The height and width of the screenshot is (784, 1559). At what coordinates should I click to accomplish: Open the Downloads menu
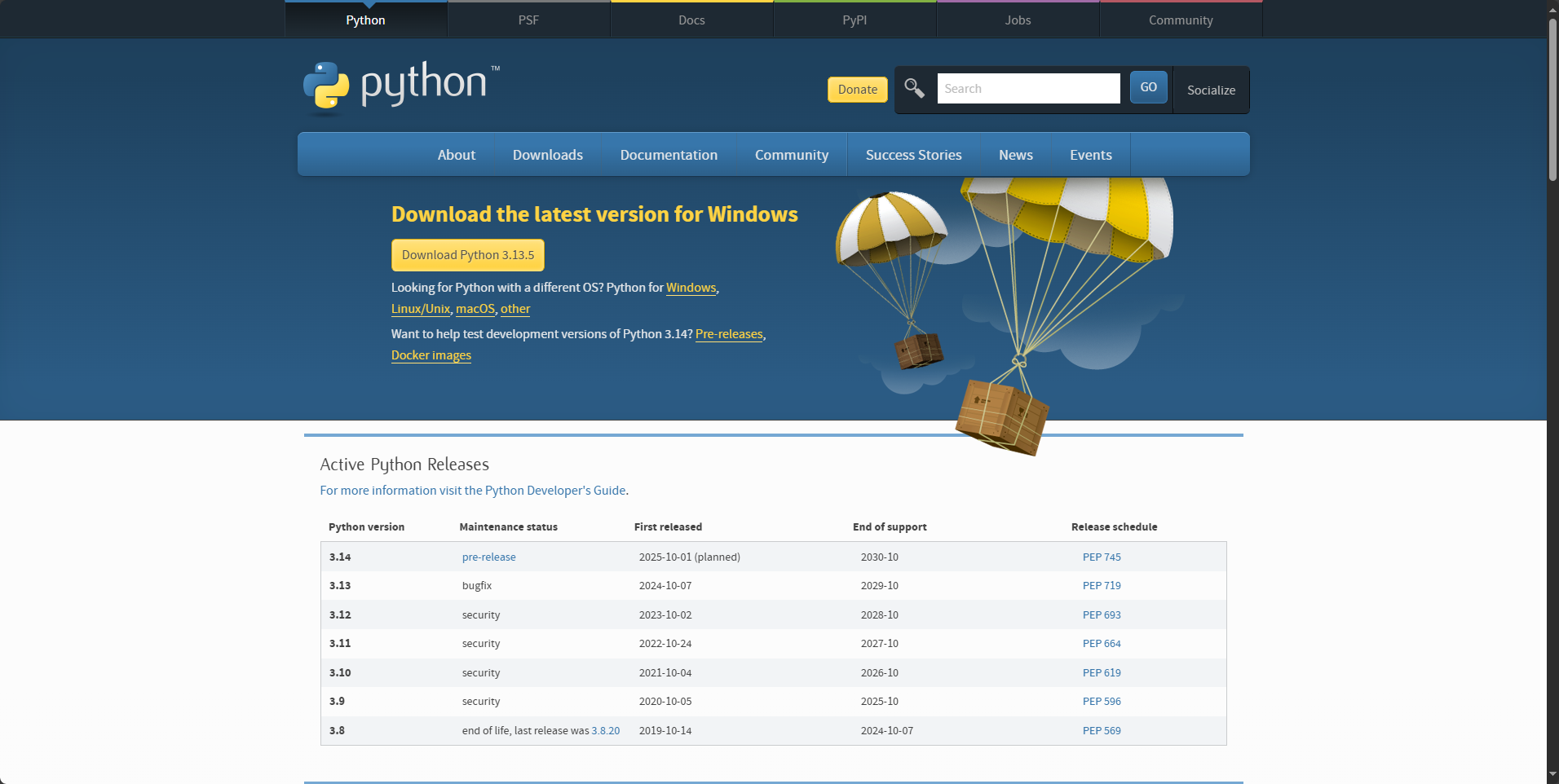click(x=547, y=154)
